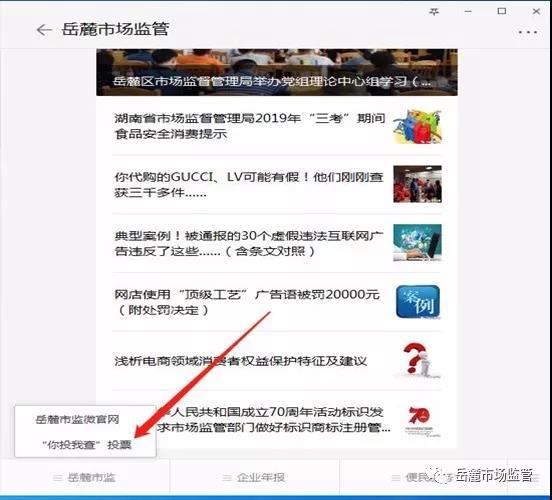This screenshot has width=552, height=500.
Task: Minimize the 岳麓市场监管 window
Action: 468,12
